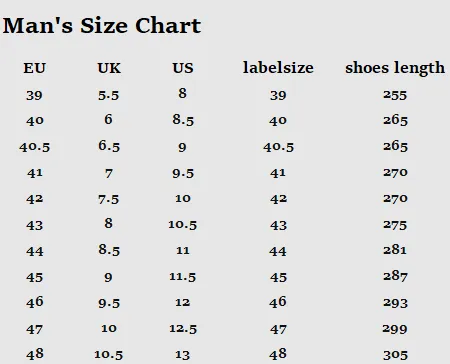
Task: Select UK size 7.5 cell
Action: tap(109, 199)
